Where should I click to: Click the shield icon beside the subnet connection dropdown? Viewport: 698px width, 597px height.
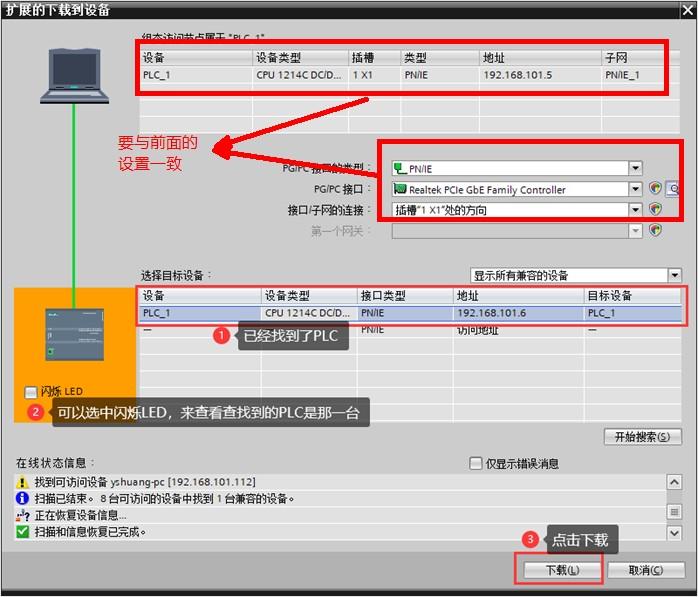pyautogui.click(x=656, y=210)
